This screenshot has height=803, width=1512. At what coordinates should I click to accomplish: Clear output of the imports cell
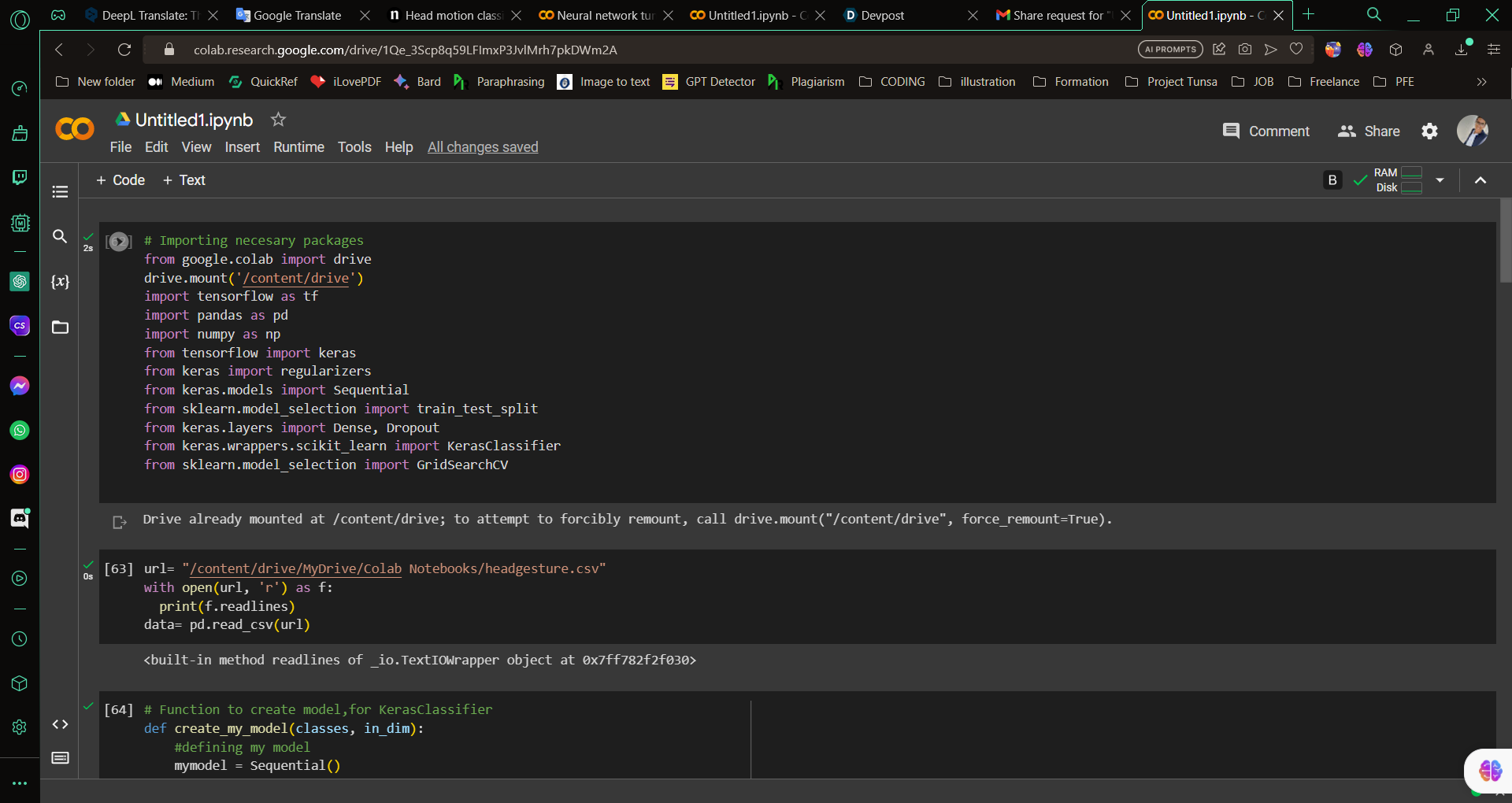(120, 522)
